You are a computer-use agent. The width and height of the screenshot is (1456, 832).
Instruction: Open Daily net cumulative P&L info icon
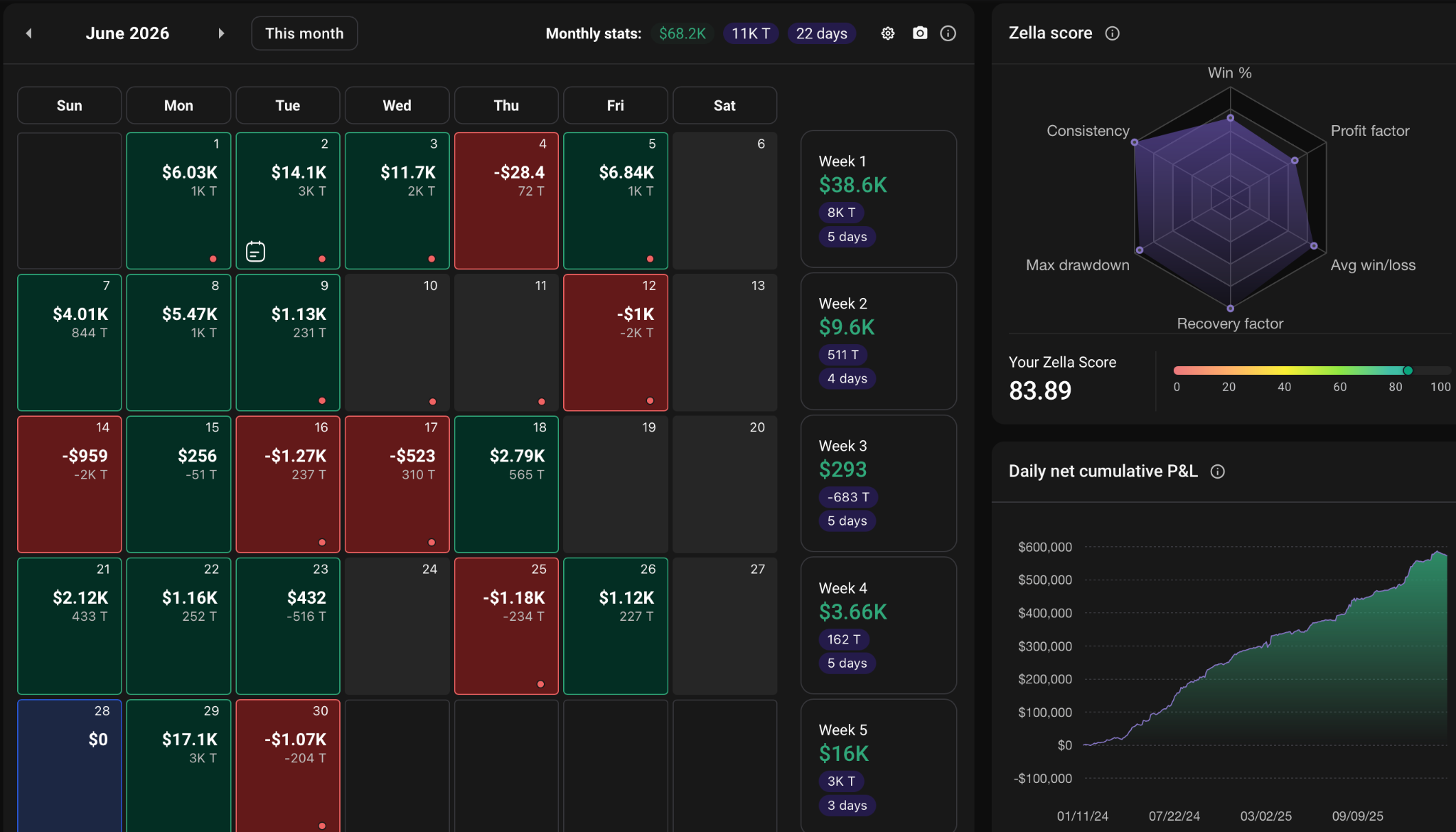[1218, 471]
